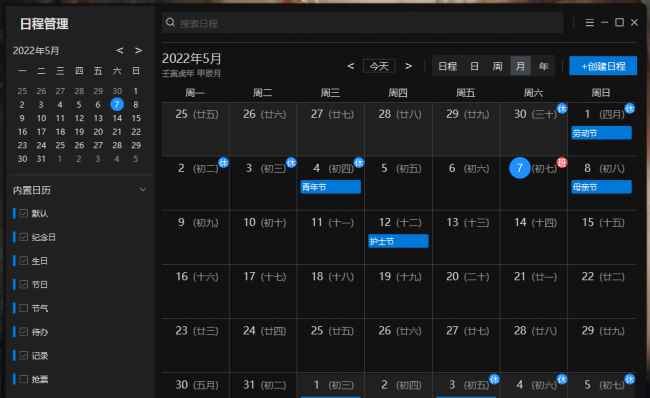Open the 劳动节 event on May 1
This screenshot has width=650, height=398.
click(601, 133)
